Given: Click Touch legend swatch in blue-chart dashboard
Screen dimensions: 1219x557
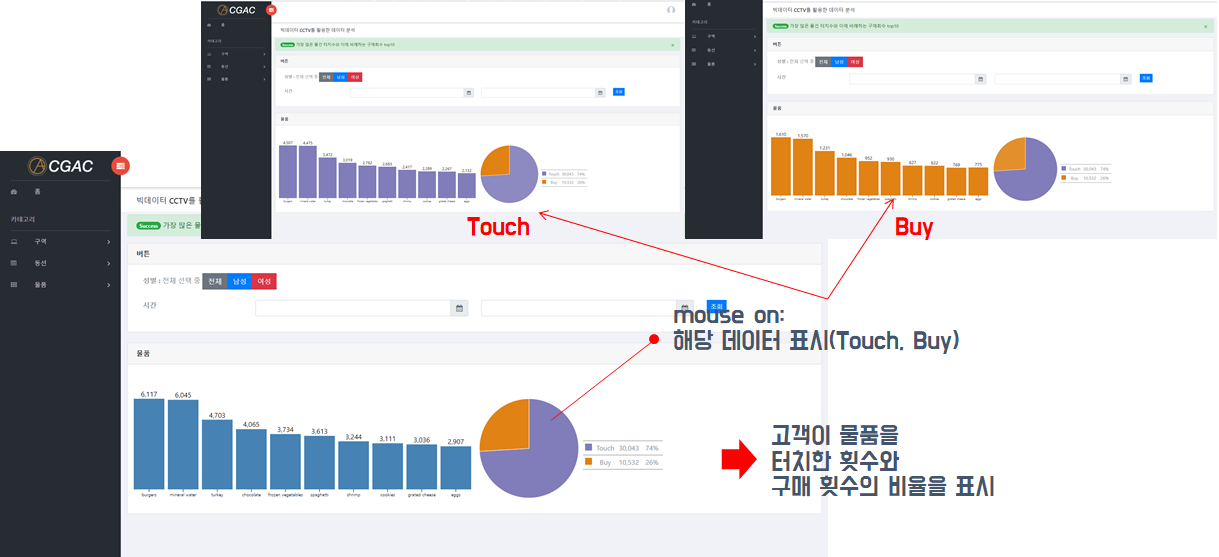Looking at the screenshot, I should coord(589,448).
